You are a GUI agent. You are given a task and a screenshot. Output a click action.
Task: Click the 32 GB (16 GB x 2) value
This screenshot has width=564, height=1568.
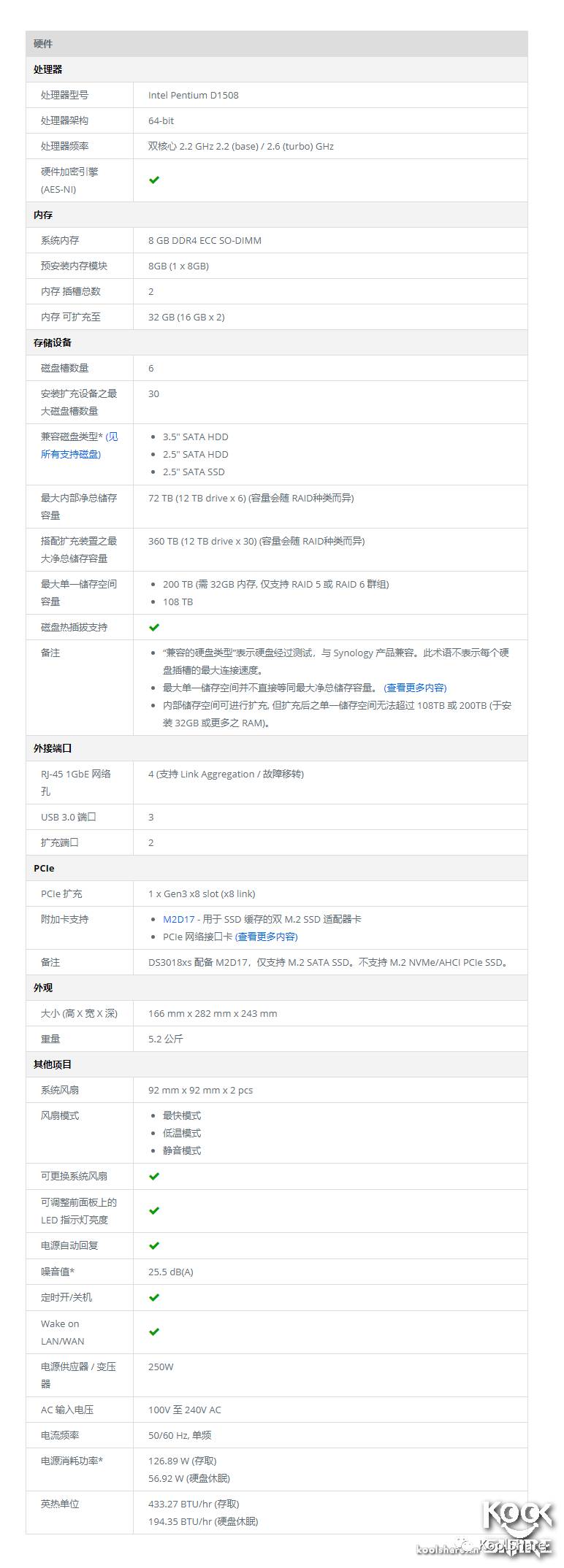[186, 317]
